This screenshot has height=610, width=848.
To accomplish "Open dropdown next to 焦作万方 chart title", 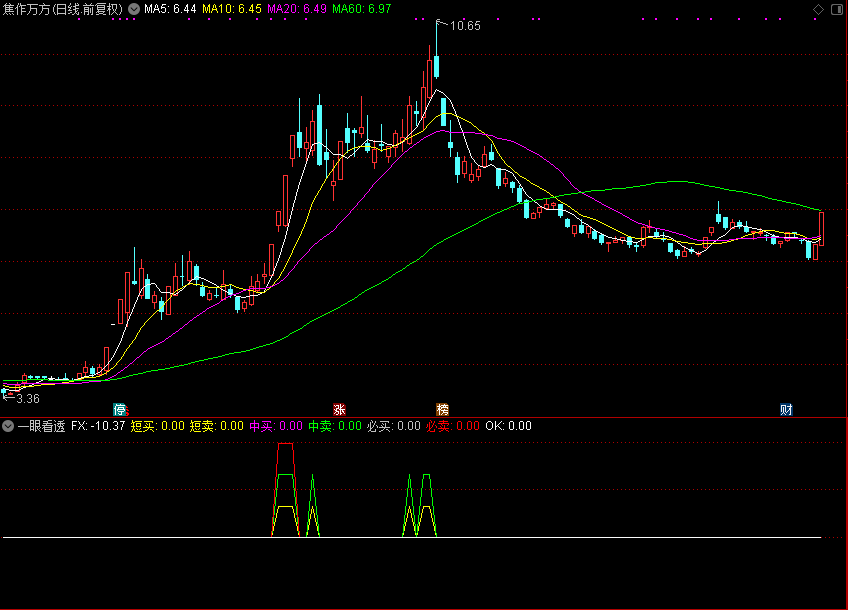I will [x=134, y=9].
